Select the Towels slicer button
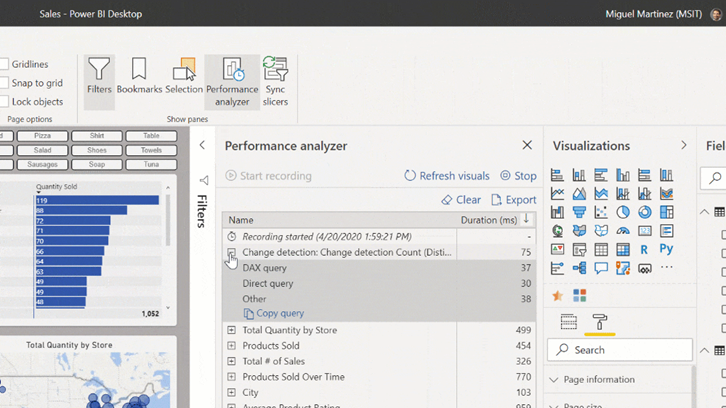Image resolution: width=726 pixels, height=408 pixels. coord(151,150)
